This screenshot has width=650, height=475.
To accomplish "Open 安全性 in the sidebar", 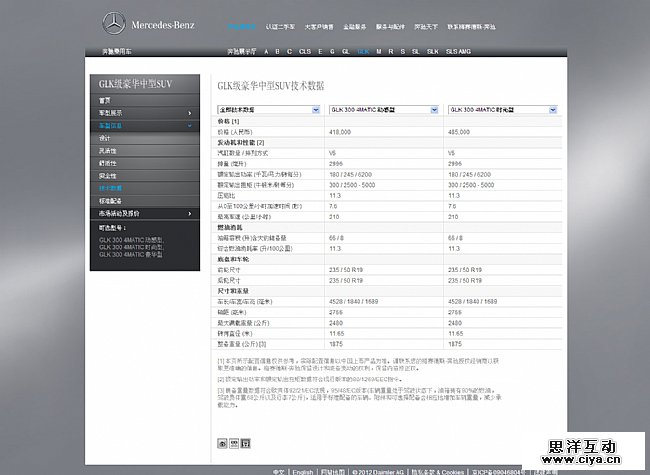I will click(108, 175).
